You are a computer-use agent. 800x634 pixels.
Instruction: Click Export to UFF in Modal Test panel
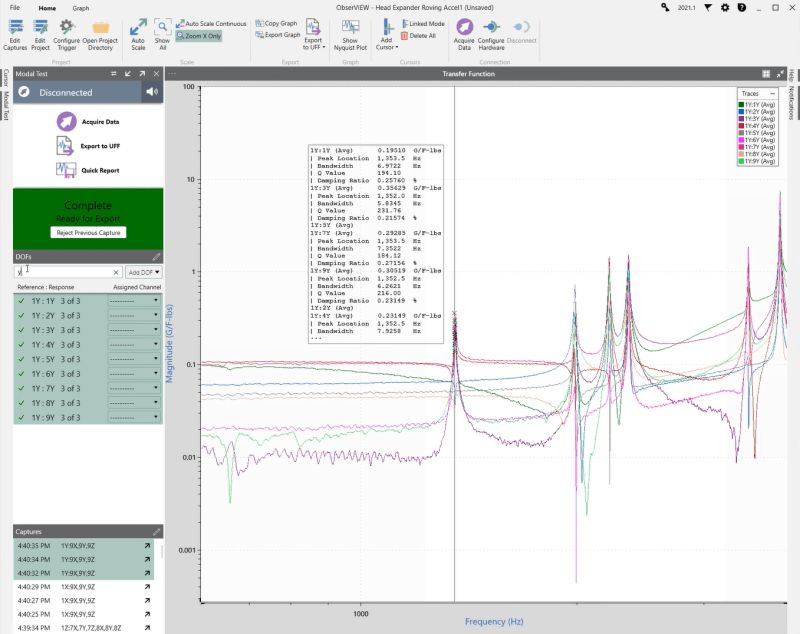coord(88,146)
